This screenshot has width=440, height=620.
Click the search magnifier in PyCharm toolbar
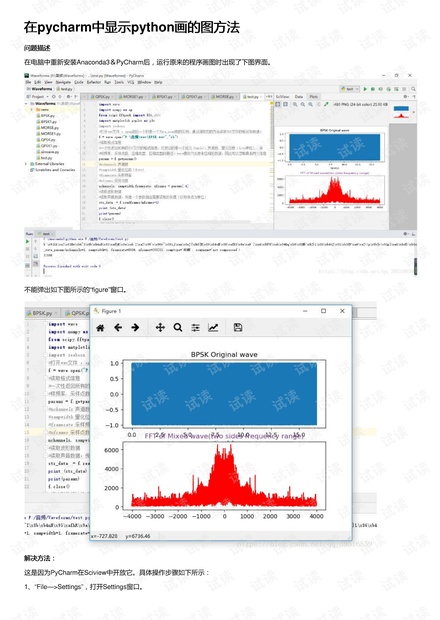pyautogui.click(x=413, y=89)
